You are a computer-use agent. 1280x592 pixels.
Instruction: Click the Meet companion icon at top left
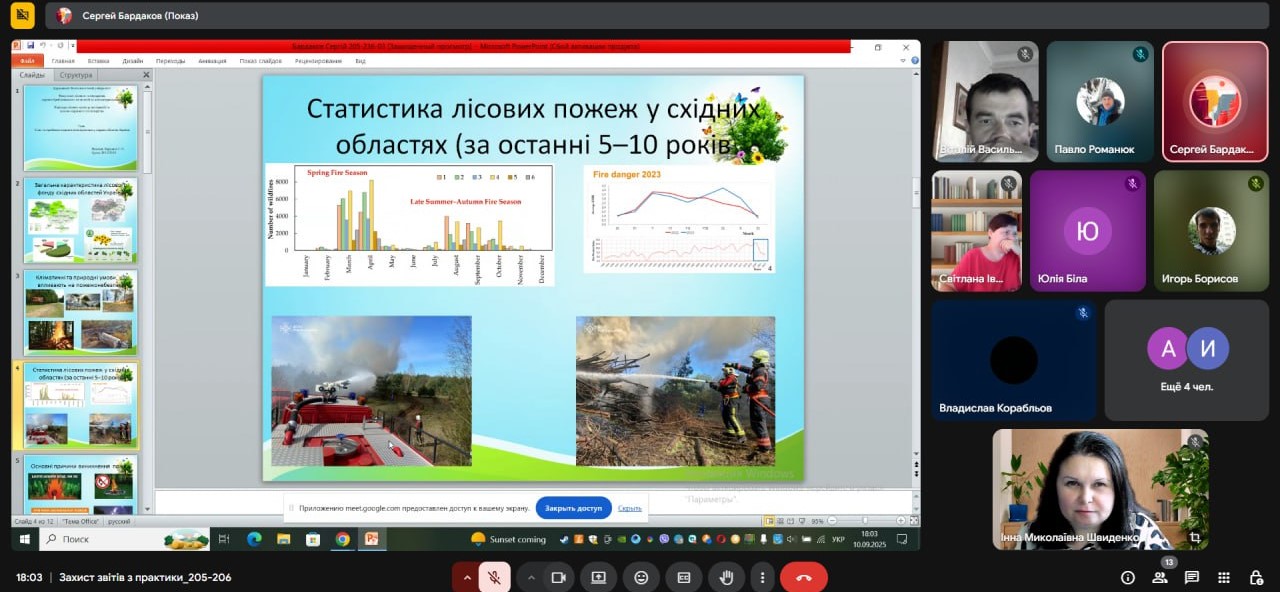point(22,15)
